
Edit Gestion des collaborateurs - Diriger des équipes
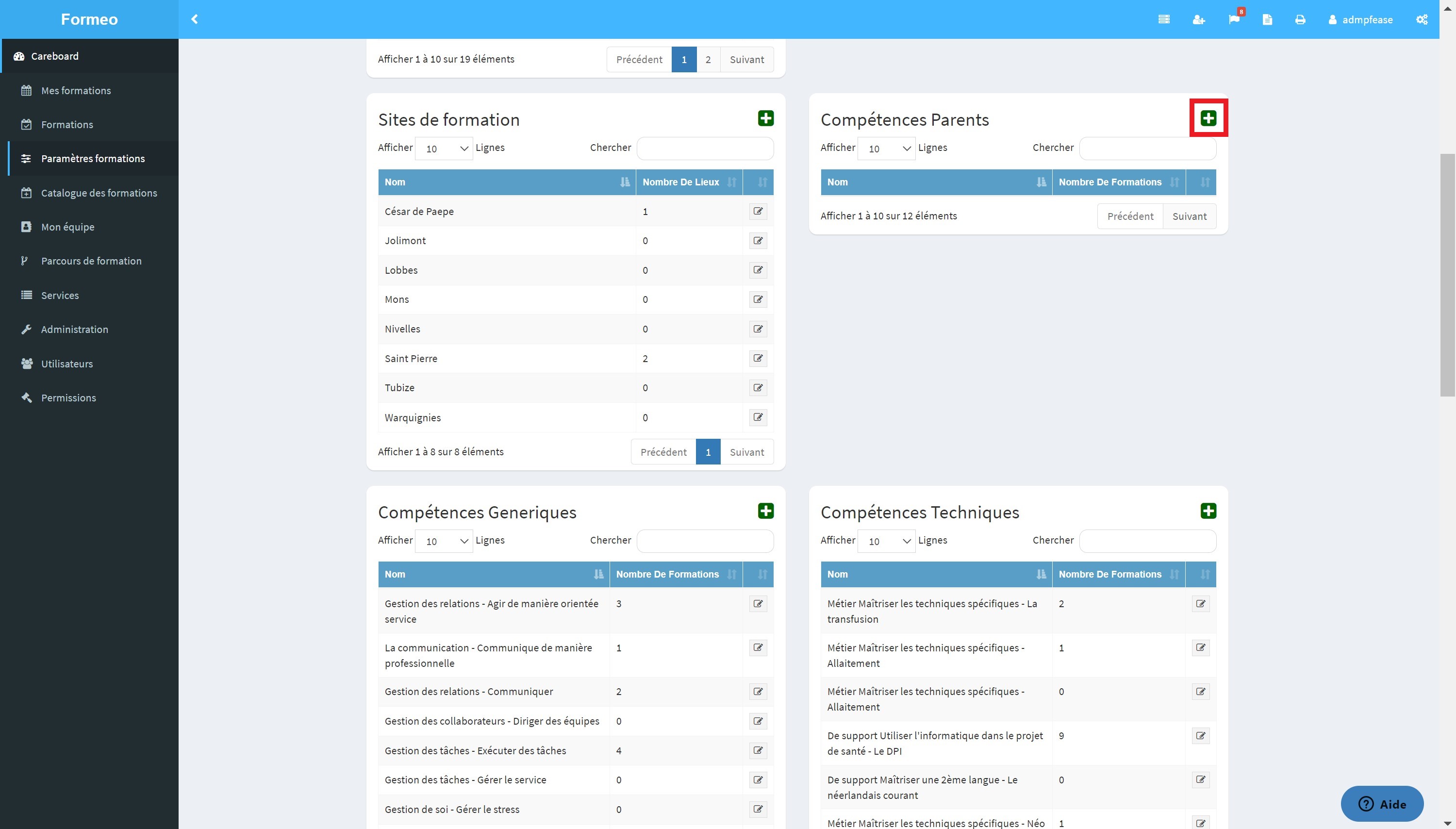(x=758, y=721)
